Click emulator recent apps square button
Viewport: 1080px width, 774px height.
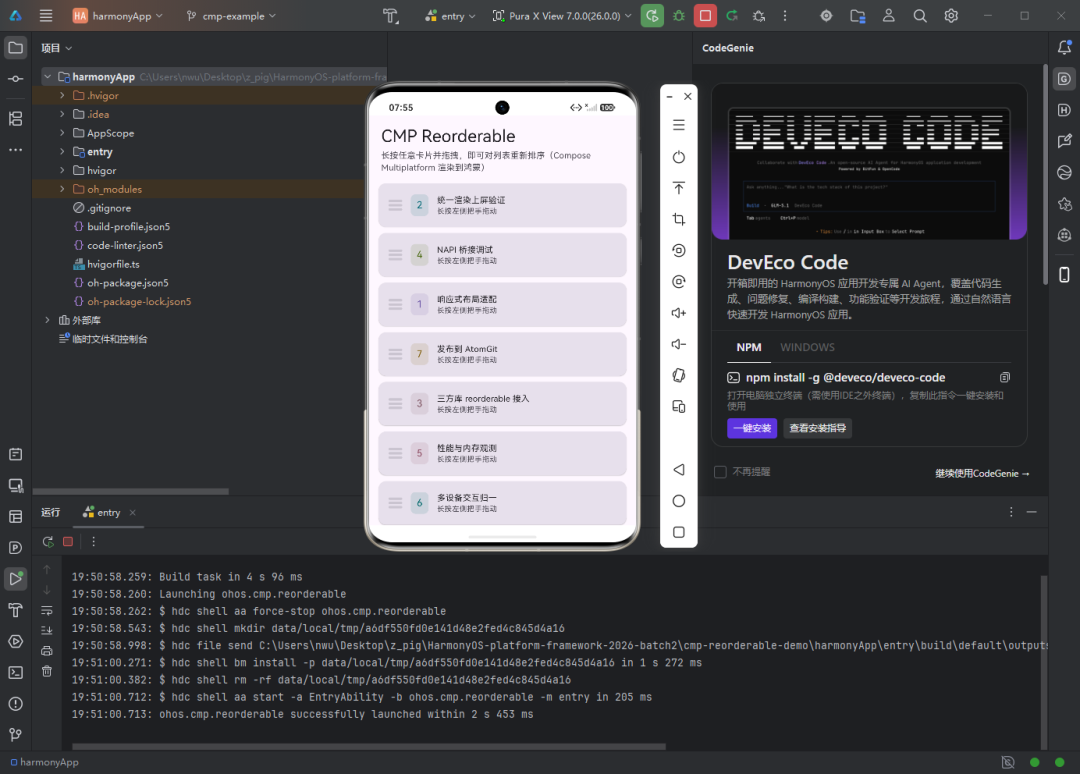point(678,532)
